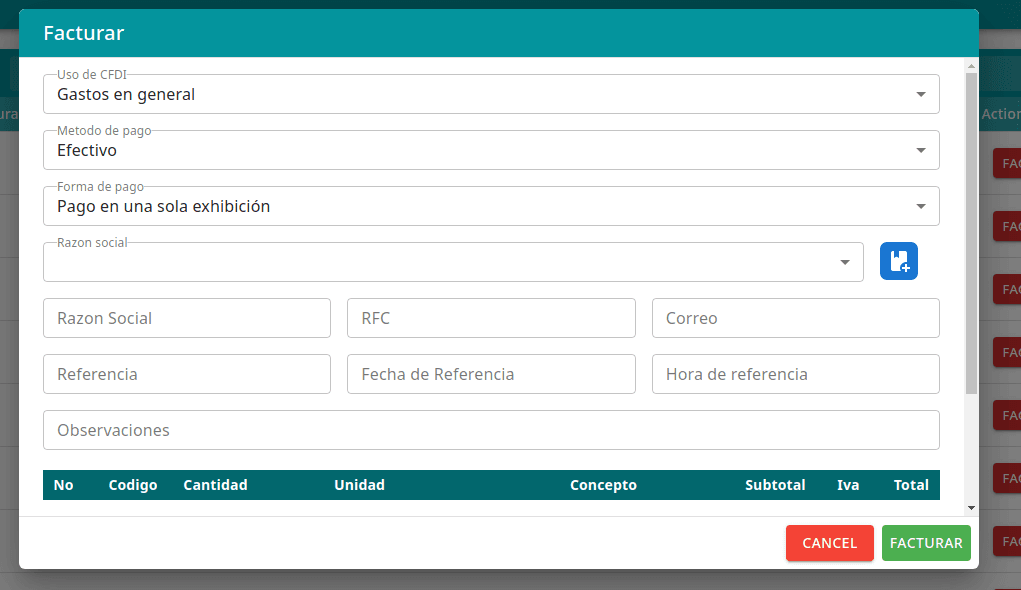
Task: Click the Codigo column header
Action: [x=133, y=485]
